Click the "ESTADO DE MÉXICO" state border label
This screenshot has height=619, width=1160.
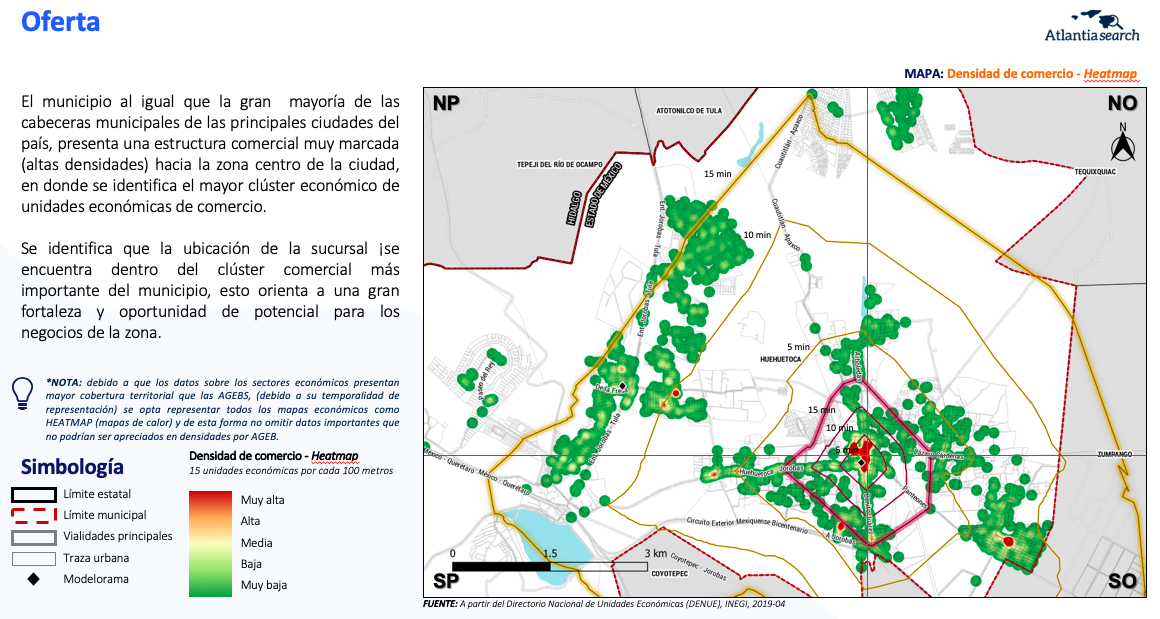[x=604, y=195]
